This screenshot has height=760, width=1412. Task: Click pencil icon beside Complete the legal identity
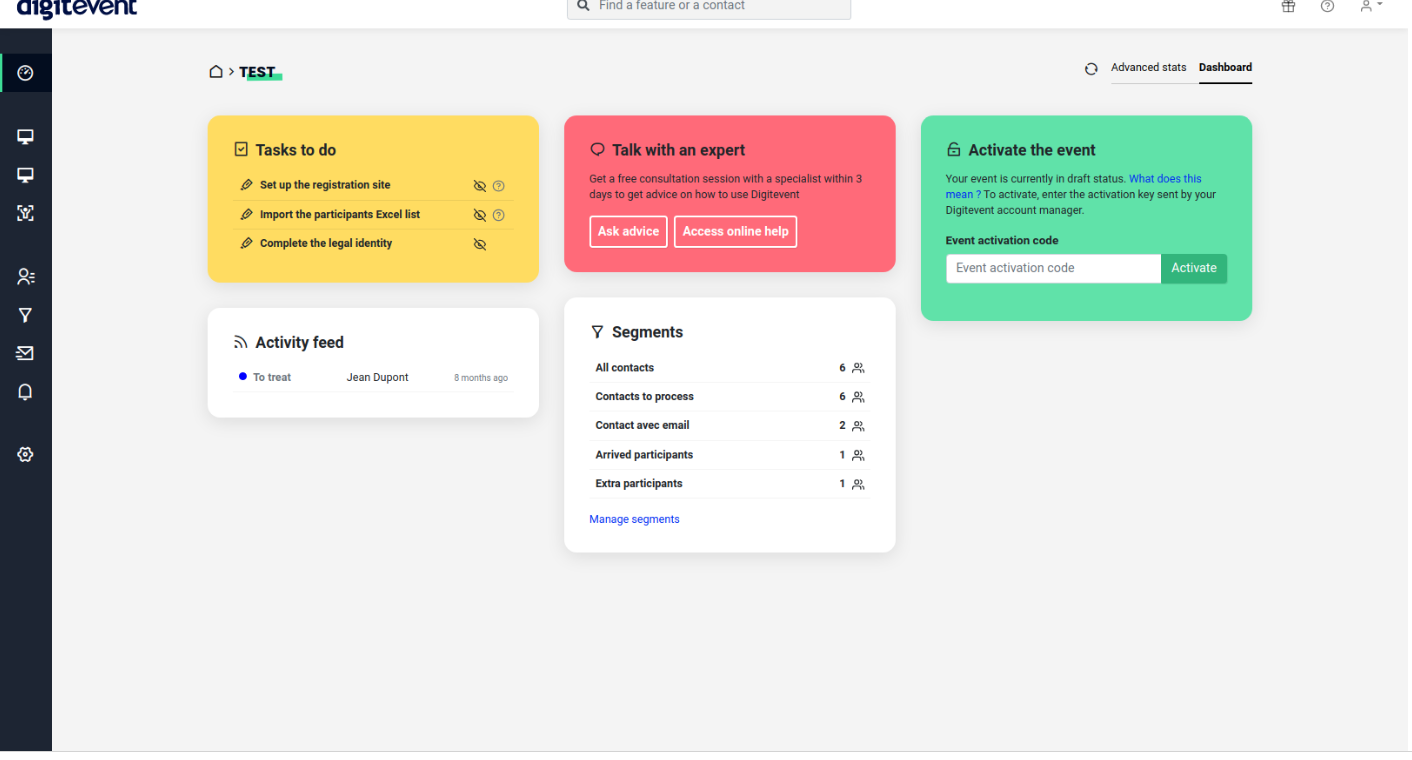[x=247, y=243]
